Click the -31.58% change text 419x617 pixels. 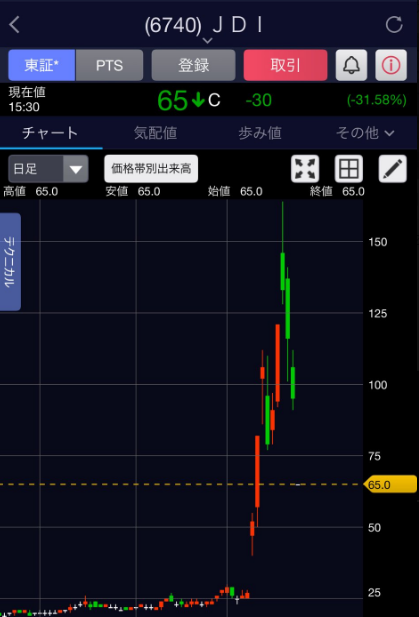coord(377,100)
